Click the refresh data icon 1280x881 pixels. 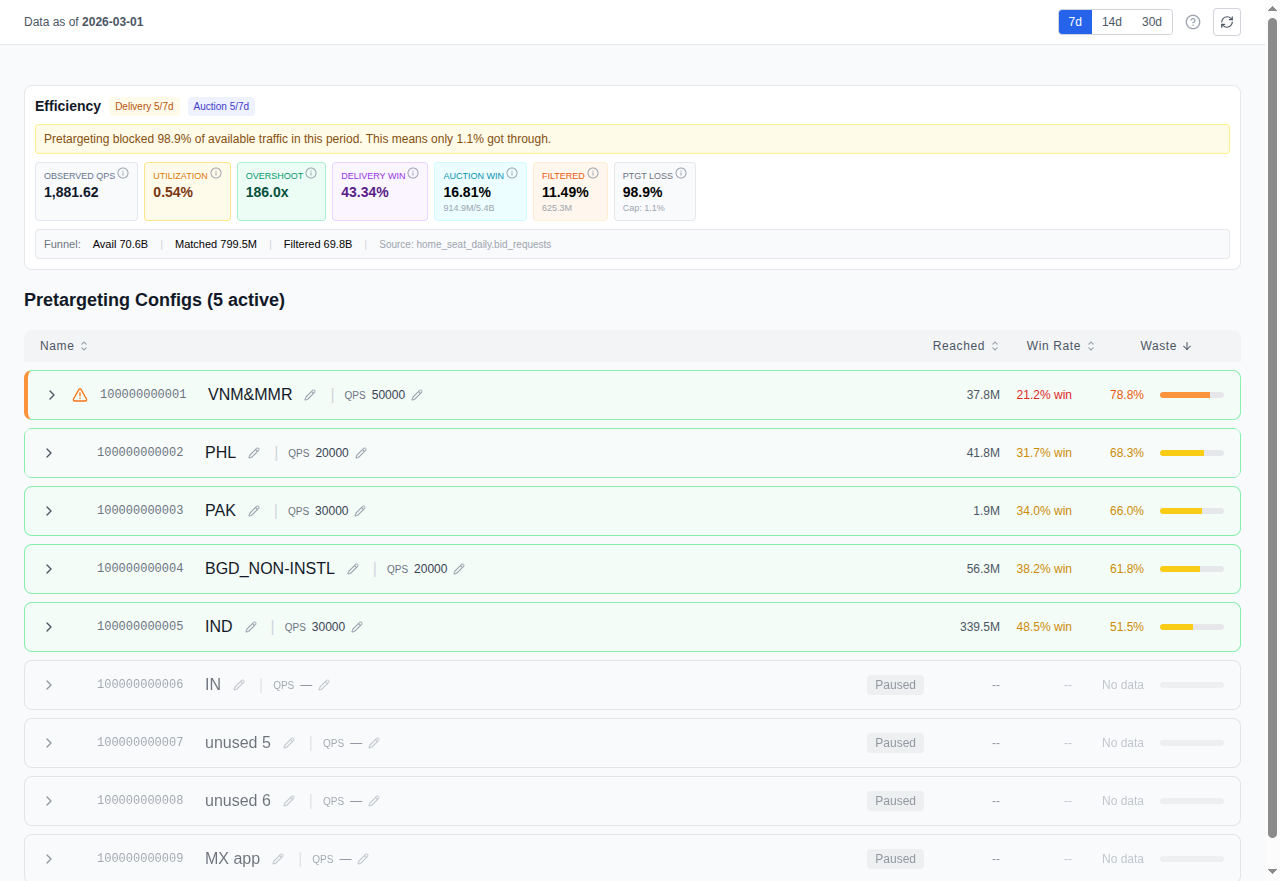click(x=1227, y=21)
